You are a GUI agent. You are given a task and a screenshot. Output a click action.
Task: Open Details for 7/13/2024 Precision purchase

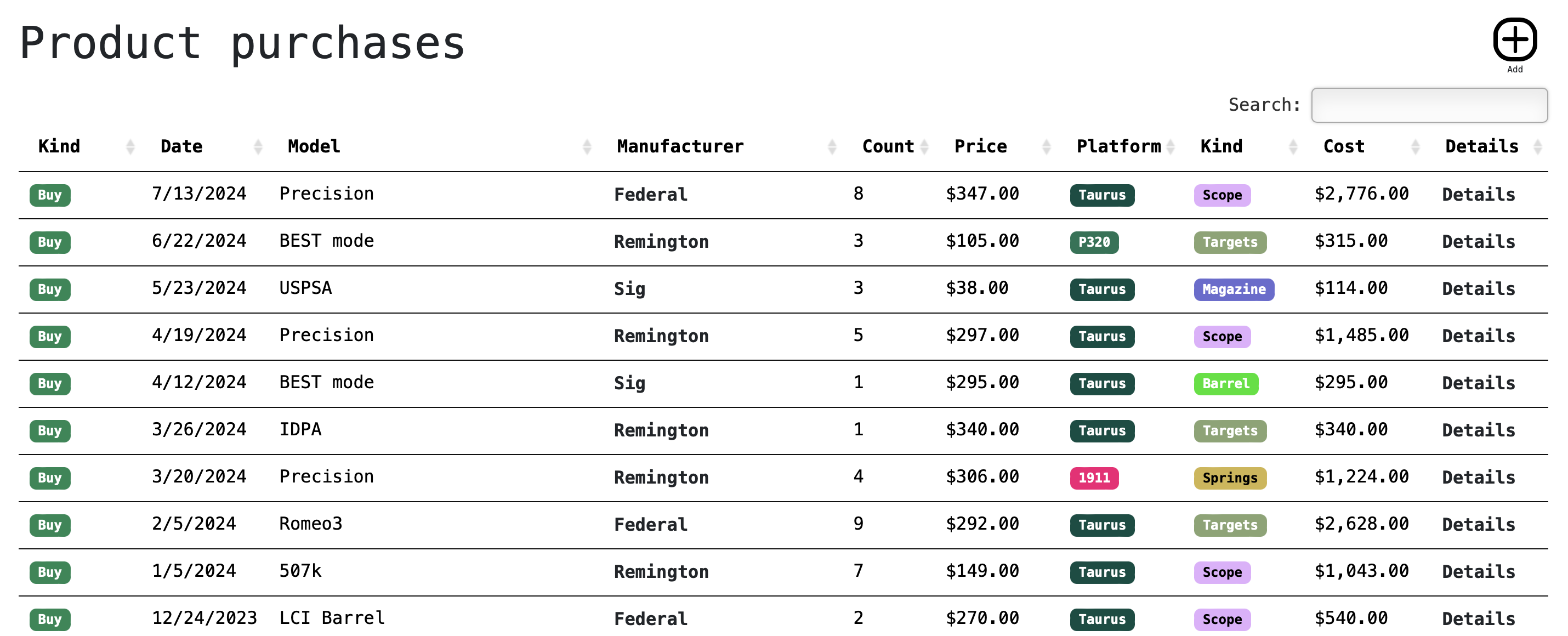[1478, 195]
